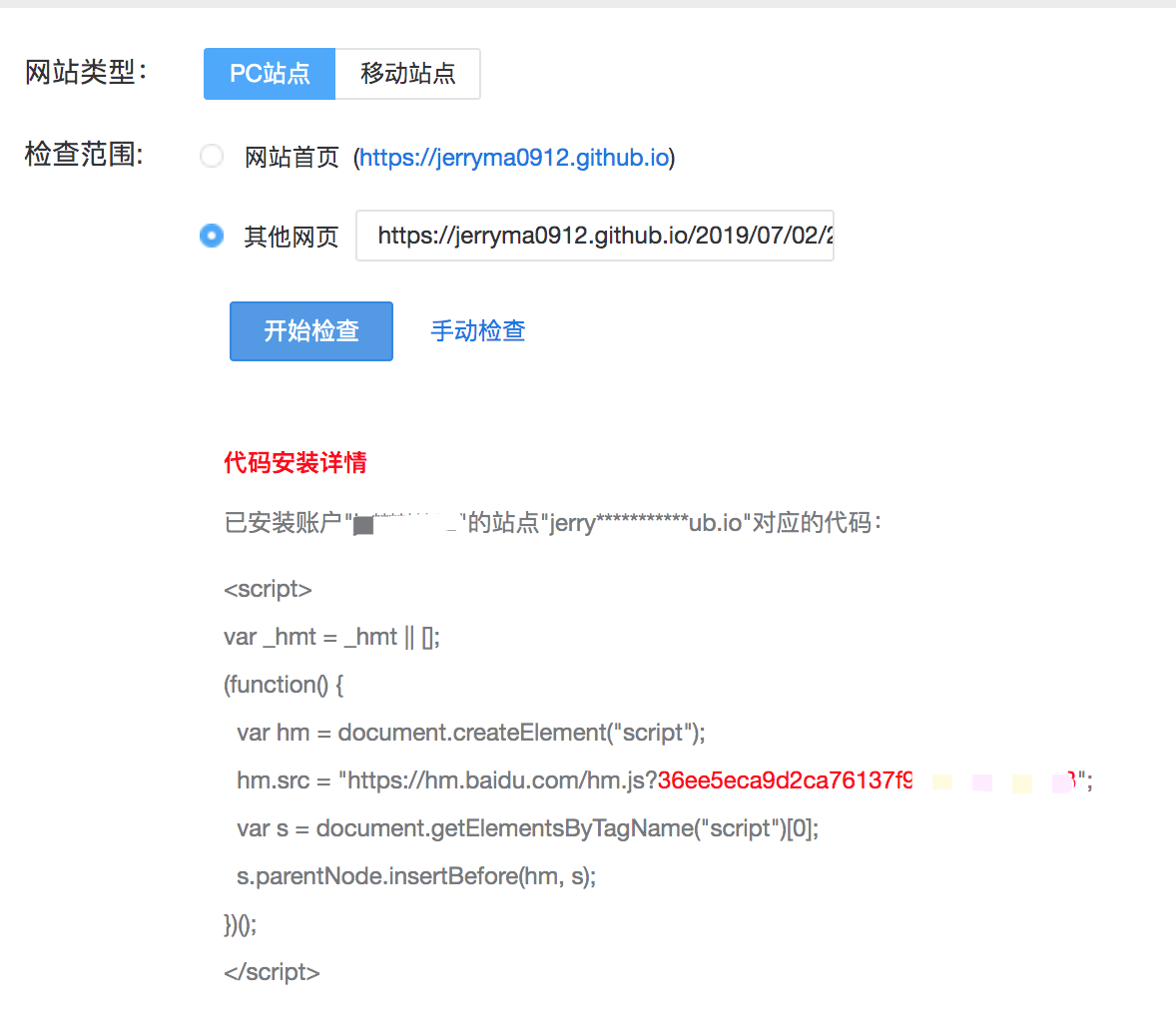Click the other-page URL input field
1176x1032 pixels.
(595, 236)
